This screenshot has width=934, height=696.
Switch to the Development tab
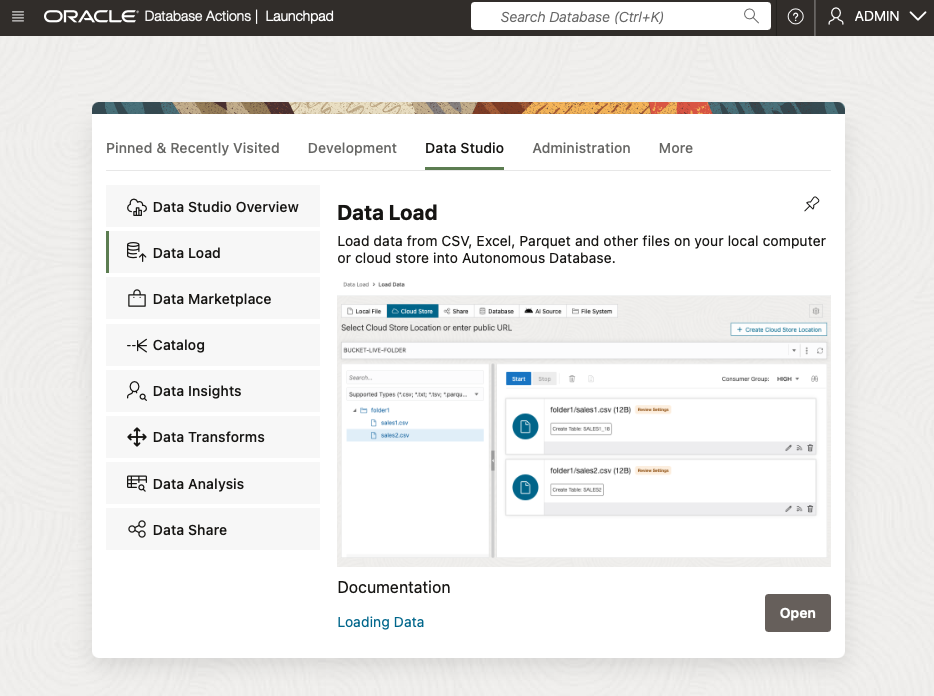352,148
